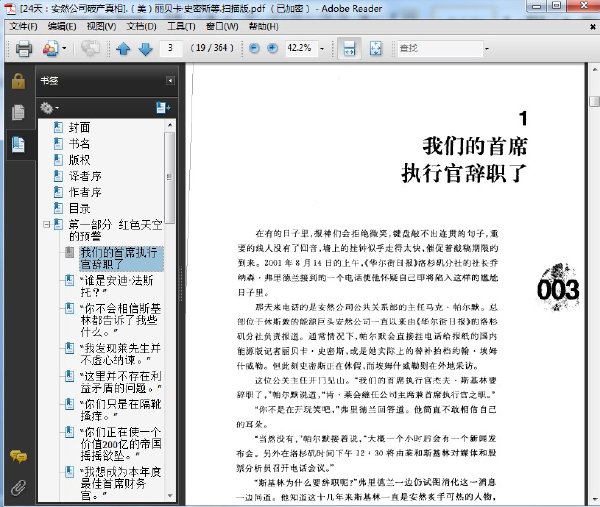Click bookmark icon beside 目录
Screen dimensions: 600x507
coord(58,209)
